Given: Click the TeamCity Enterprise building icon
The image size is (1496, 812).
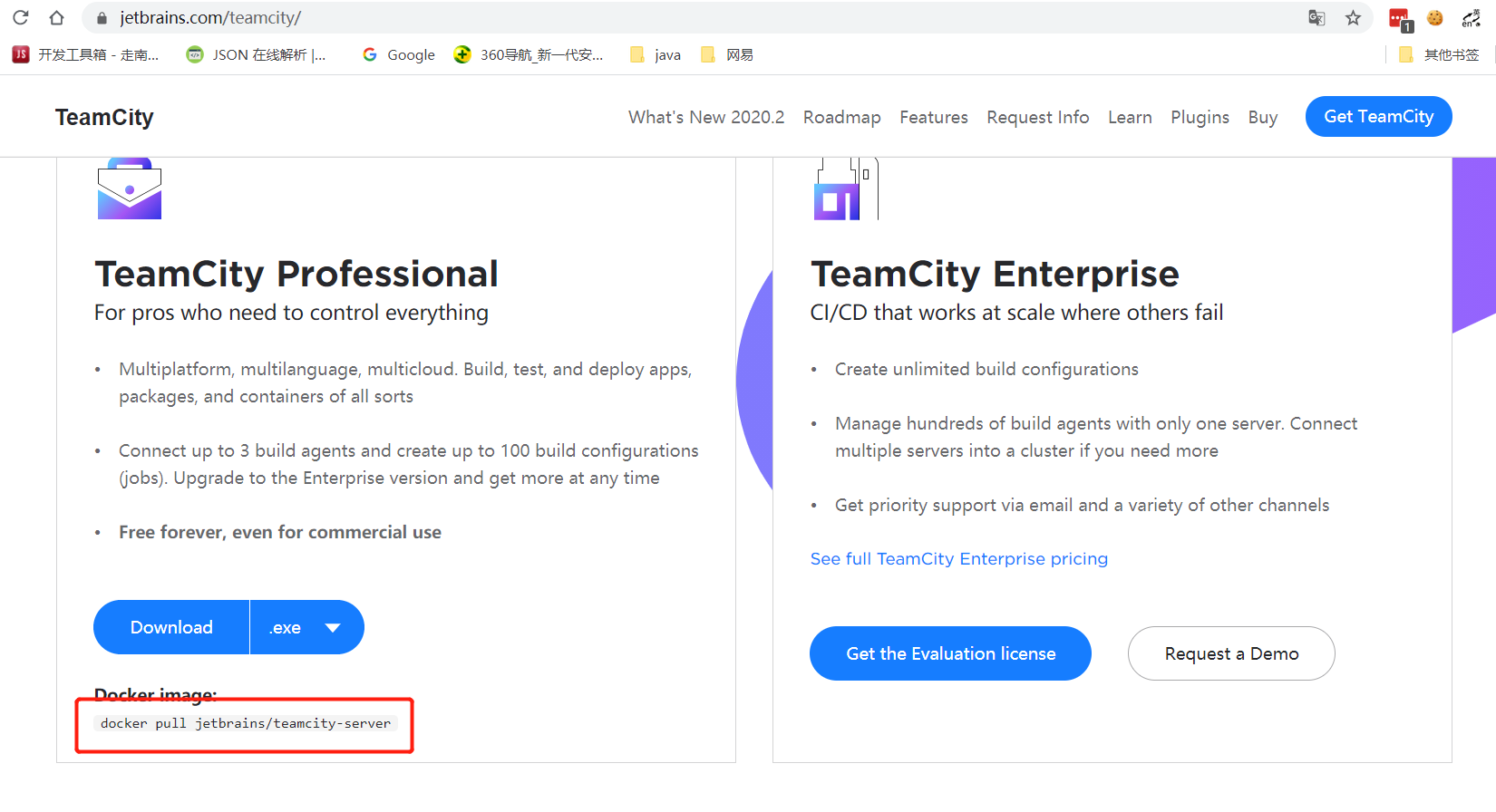Looking at the screenshot, I should pyautogui.click(x=846, y=188).
